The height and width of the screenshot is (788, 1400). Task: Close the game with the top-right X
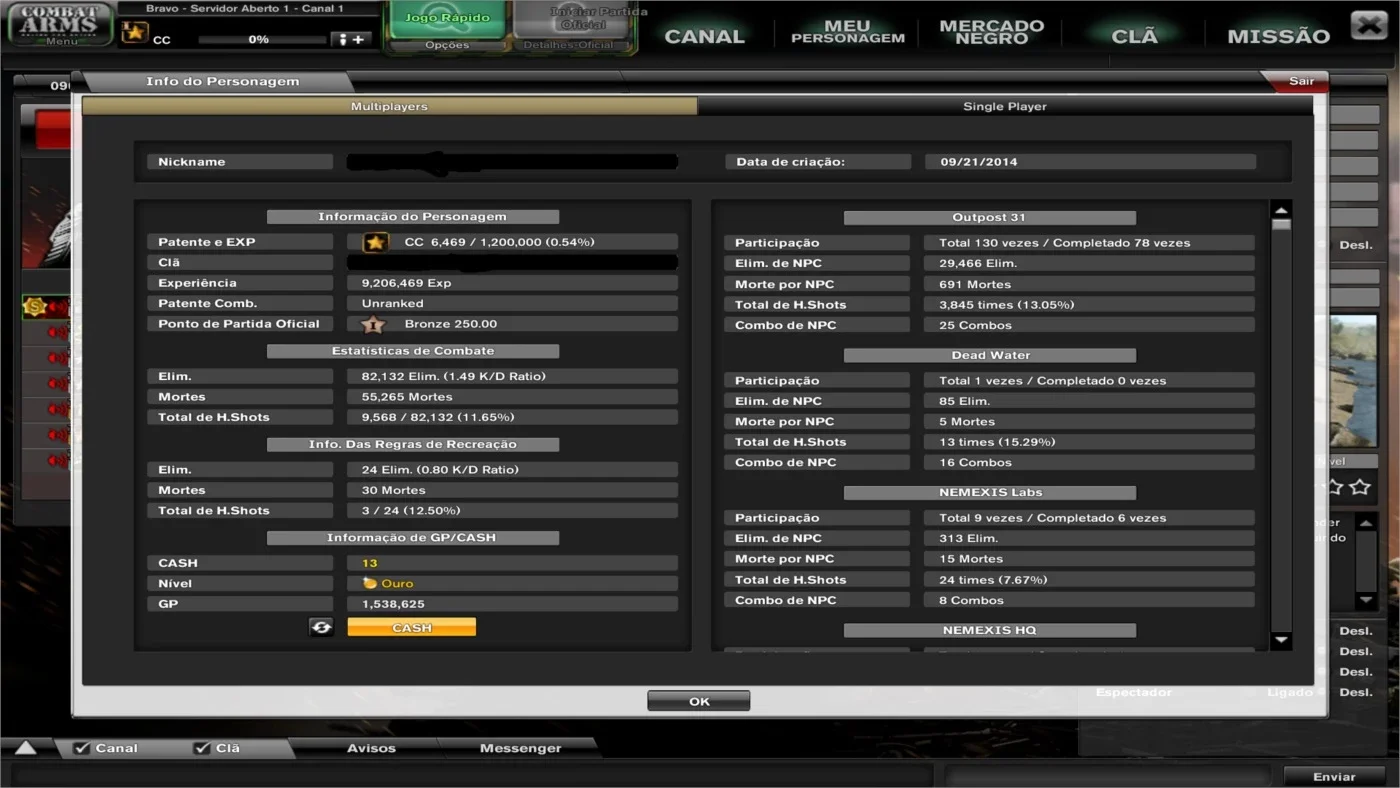[x=1368, y=25]
